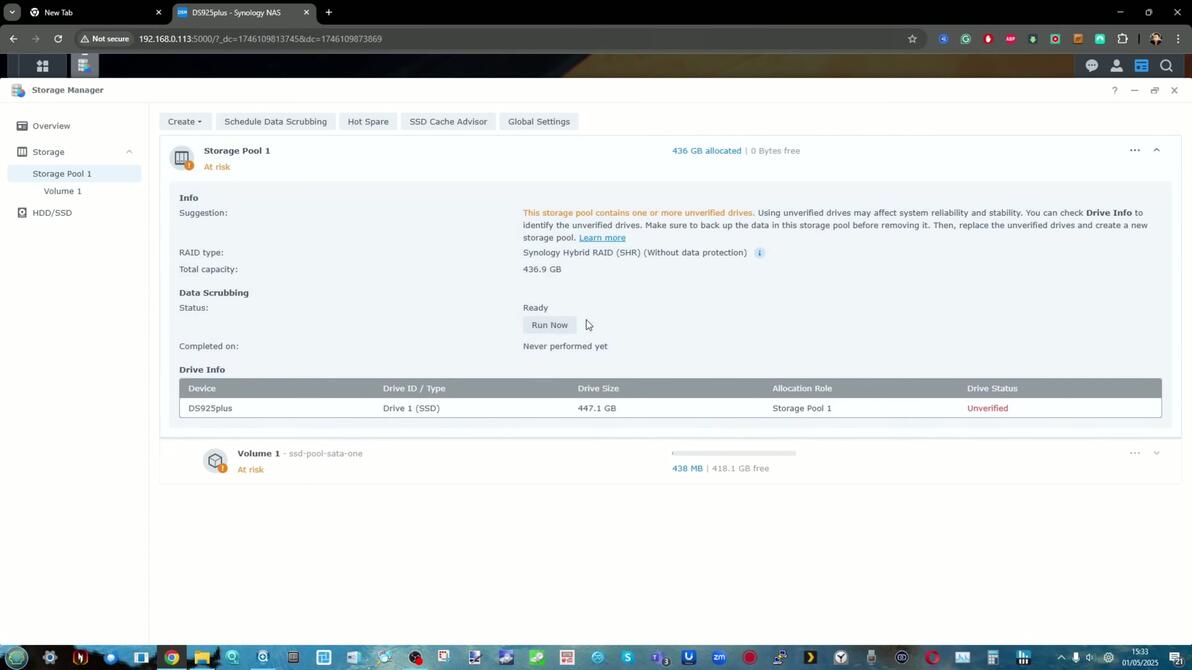Click Schedule Data Scrubbing button

coord(275,122)
